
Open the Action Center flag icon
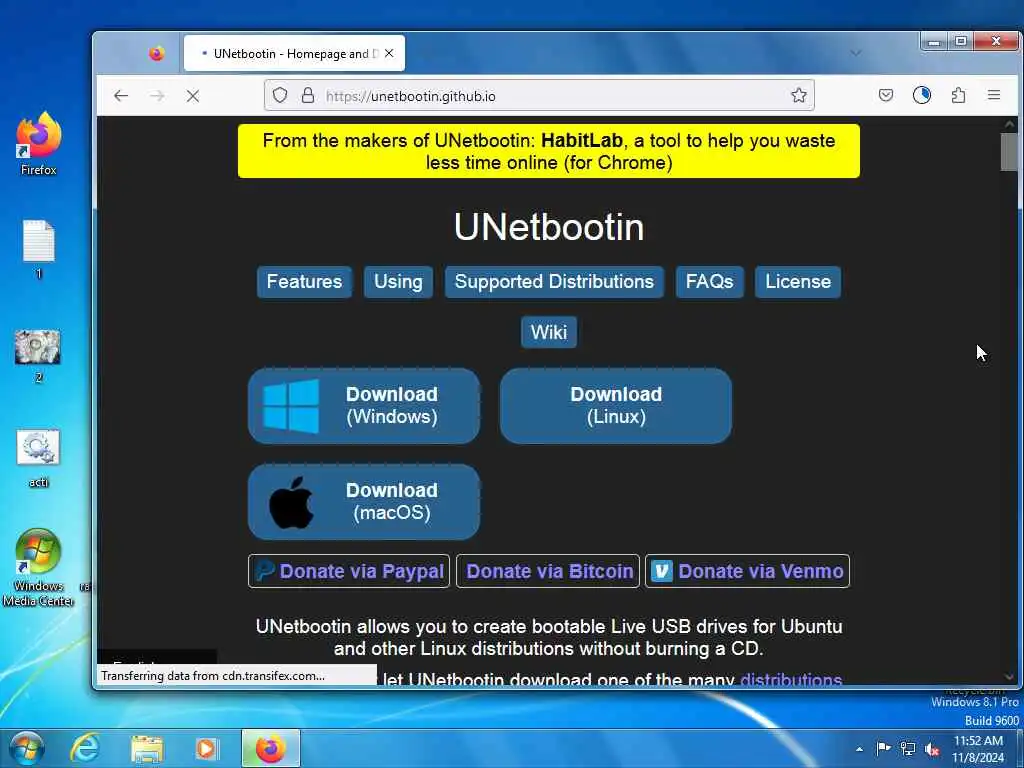click(883, 748)
